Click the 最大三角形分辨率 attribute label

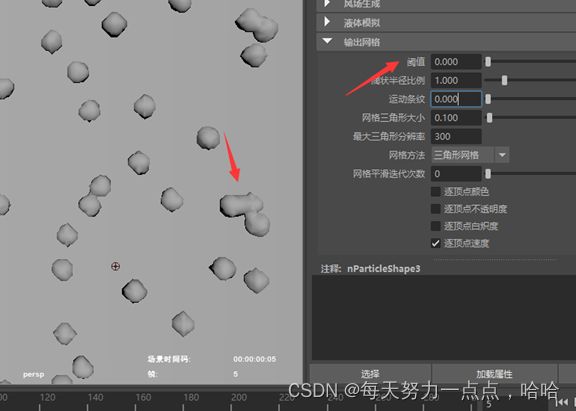point(389,137)
